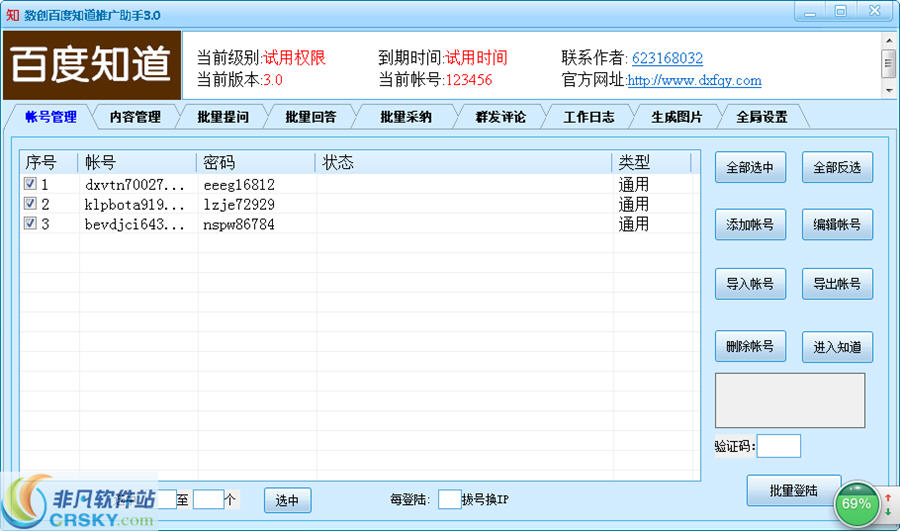
Task: Select account klpbota919... cell
Action: coord(134,204)
